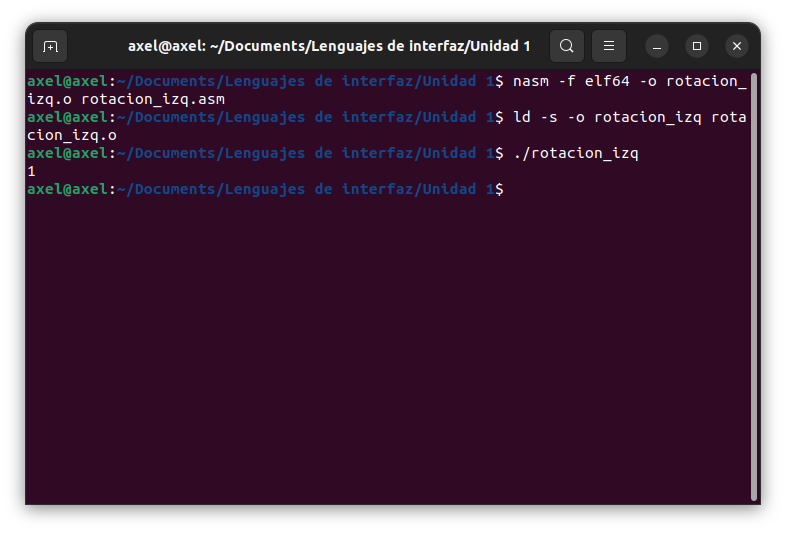Open a new terminal tab
Screen dimensions: 786x533
(50, 46)
